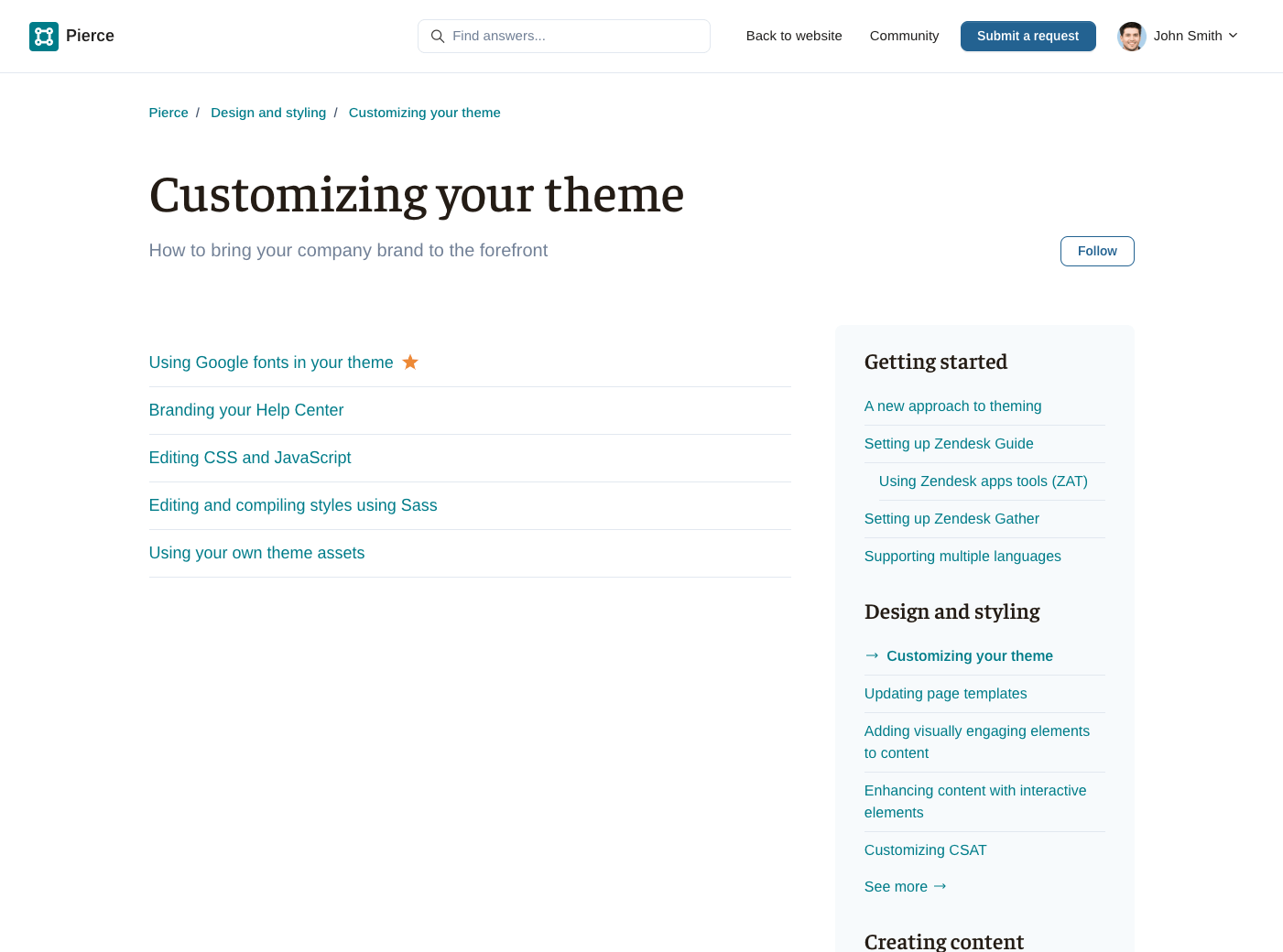The height and width of the screenshot is (952, 1283).
Task: Click John Smith's profile avatar
Action: tap(1132, 37)
